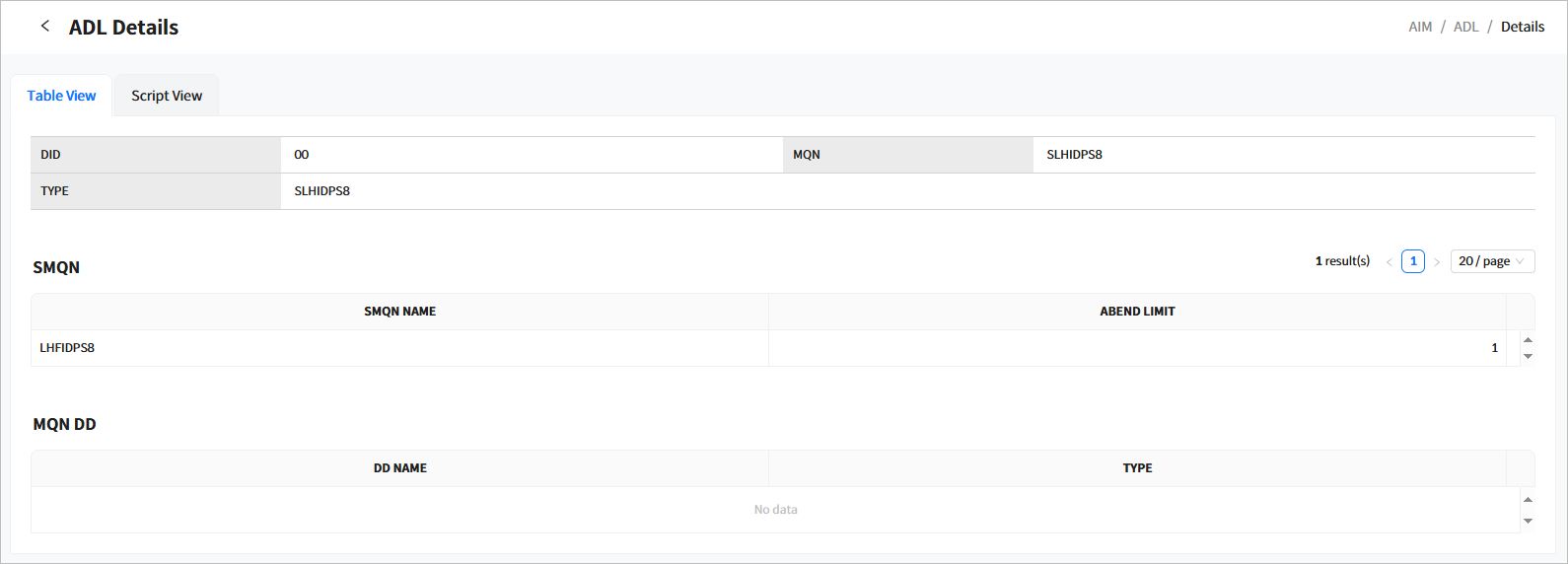Click the TYPE column header in MQN DD
This screenshot has width=1568, height=564.
(1137, 468)
